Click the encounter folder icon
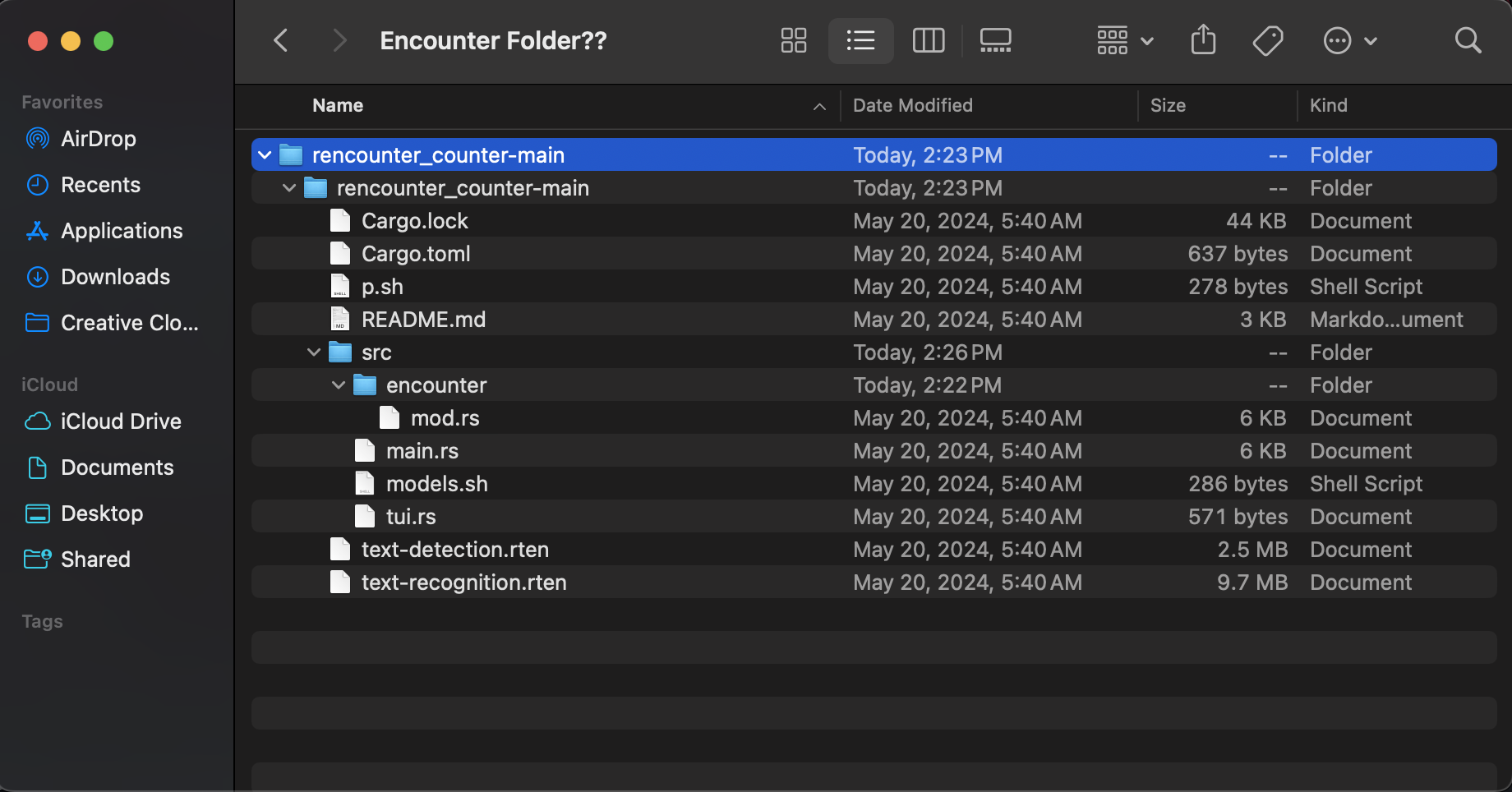This screenshot has height=792, width=1512. click(364, 385)
